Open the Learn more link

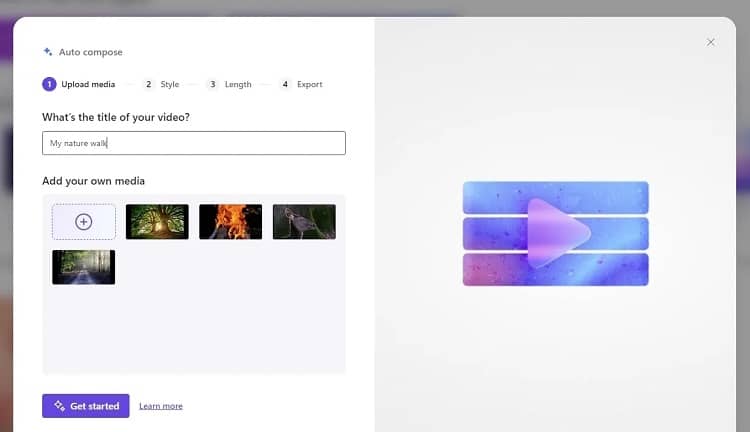161,406
